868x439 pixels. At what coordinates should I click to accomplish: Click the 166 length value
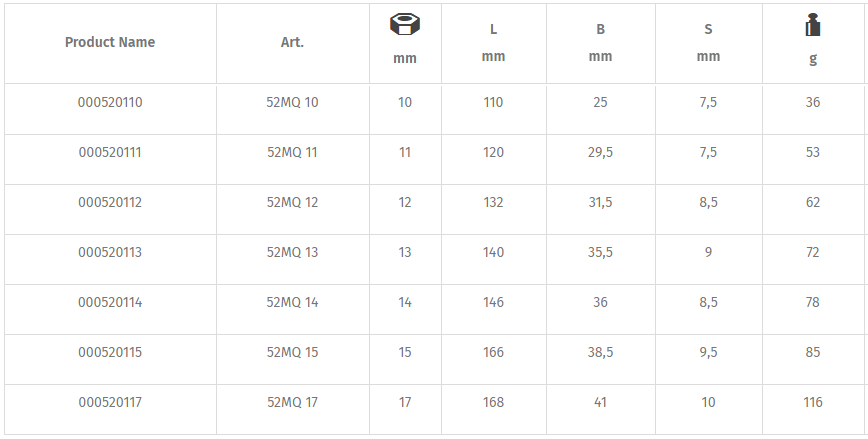(493, 352)
